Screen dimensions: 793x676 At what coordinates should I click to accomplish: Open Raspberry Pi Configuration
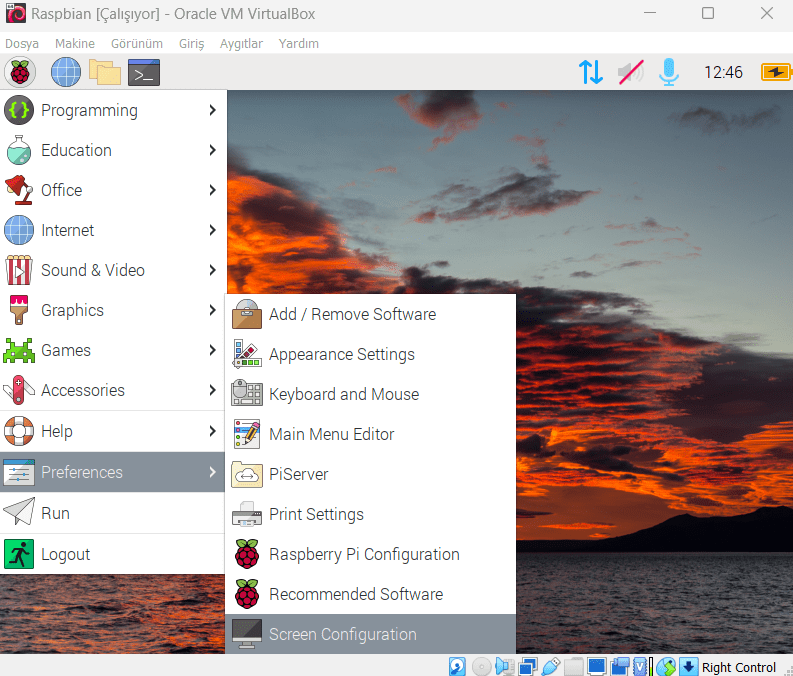pyautogui.click(x=364, y=554)
